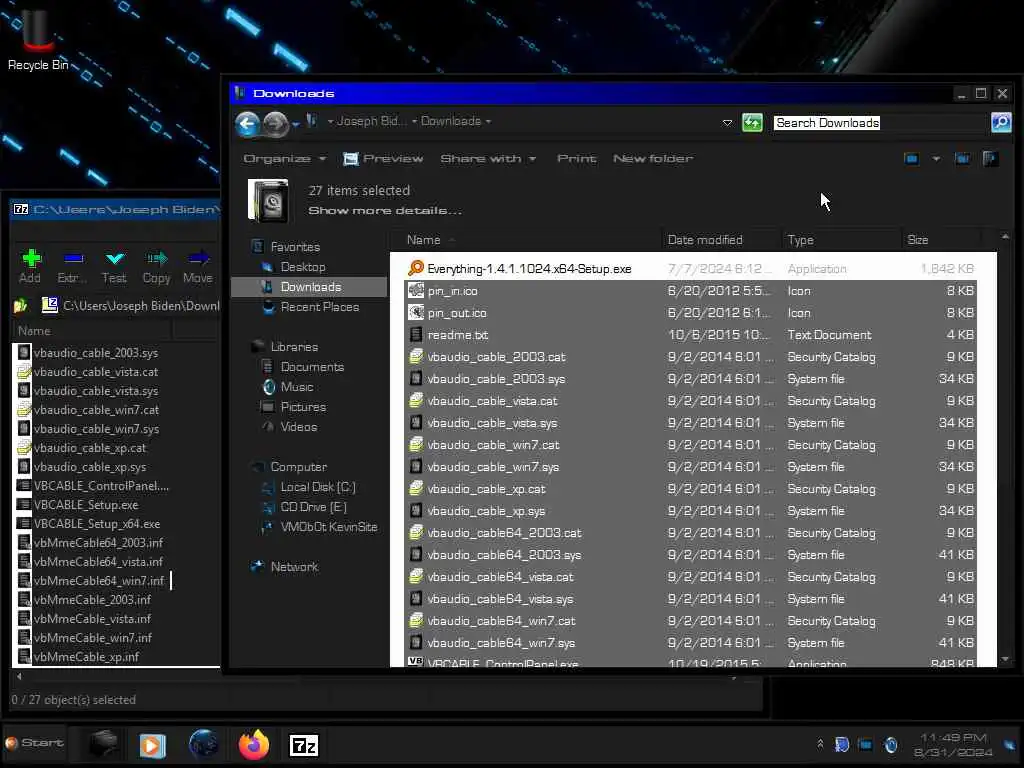Click the scroll up arrow in Downloads list

point(1005,236)
